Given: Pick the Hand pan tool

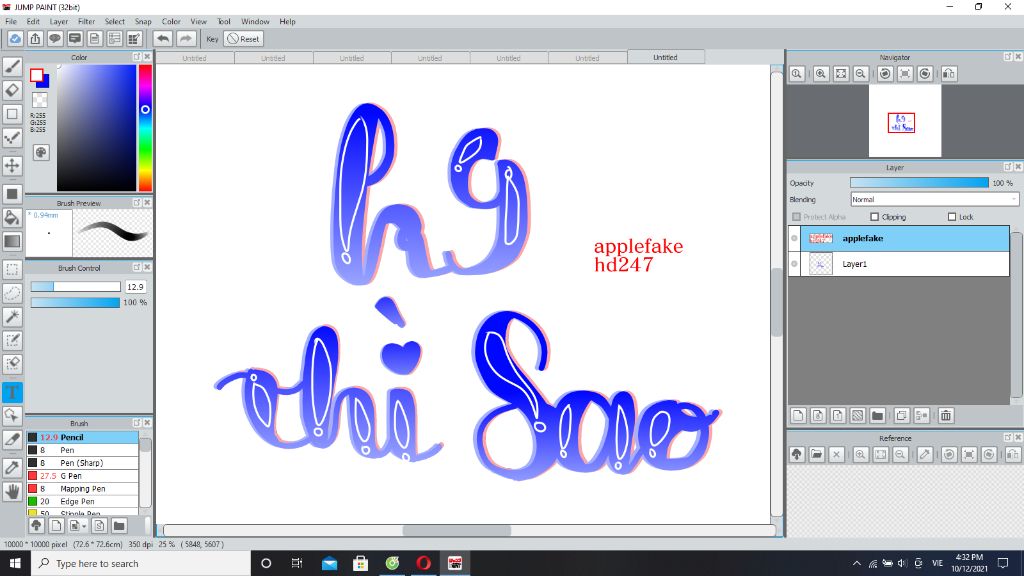Looking at the screenshot, I should coord(12,491).
